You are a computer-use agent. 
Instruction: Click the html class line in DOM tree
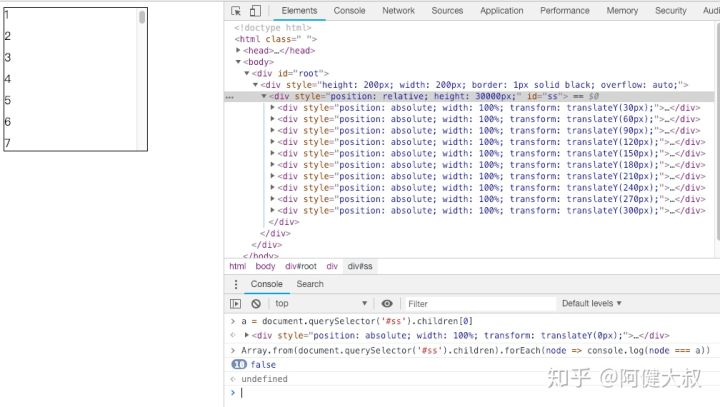[x=276, y=39]
